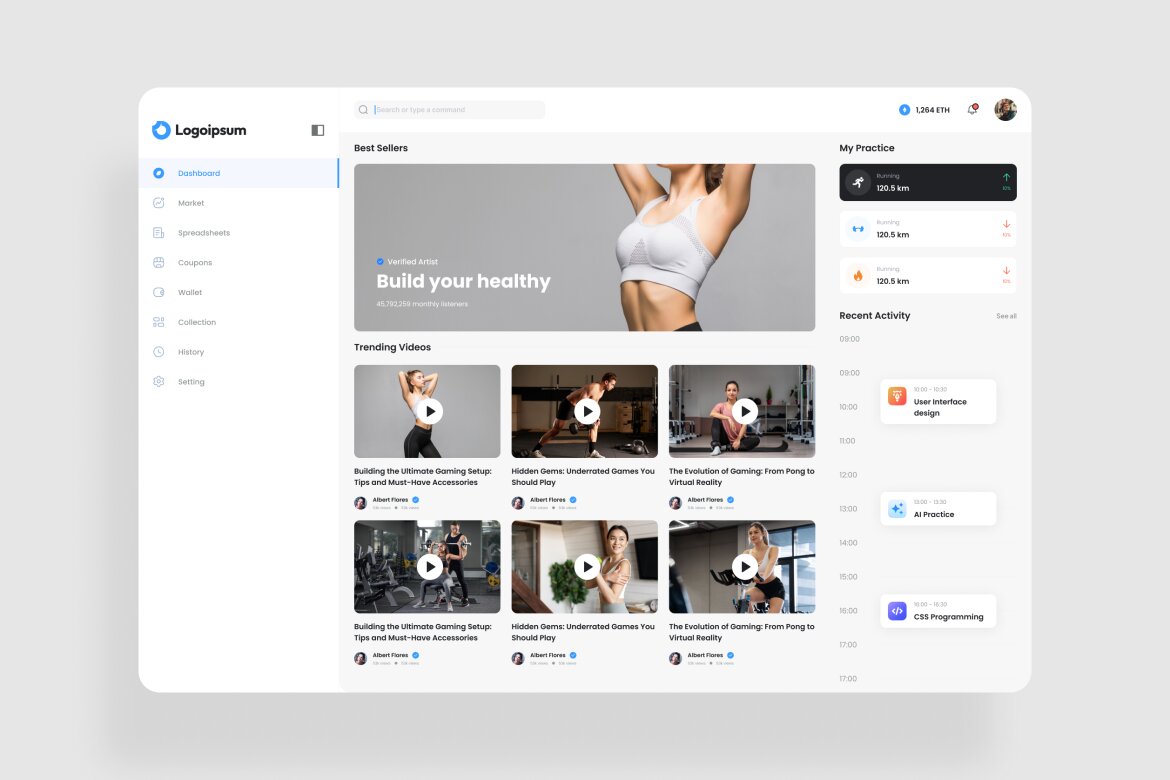The height and width of the screenshot is (780, 1170).
Task: Click the See all link for Recent Activity
Action: (1005, 315)
